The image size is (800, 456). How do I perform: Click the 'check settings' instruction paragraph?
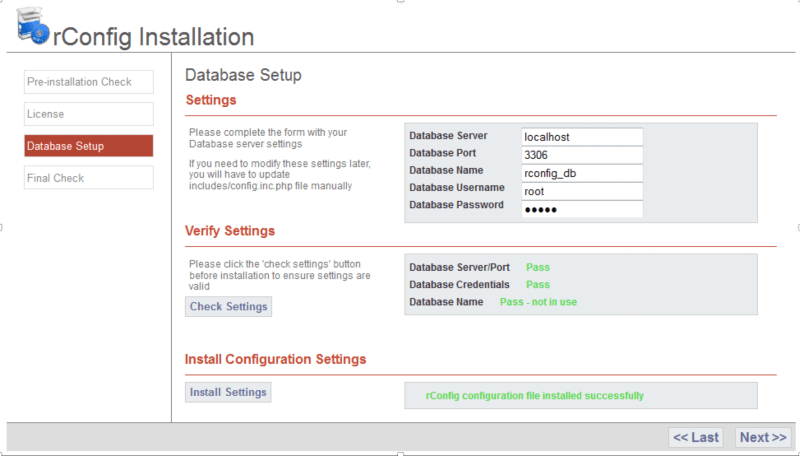click(280, 275)
